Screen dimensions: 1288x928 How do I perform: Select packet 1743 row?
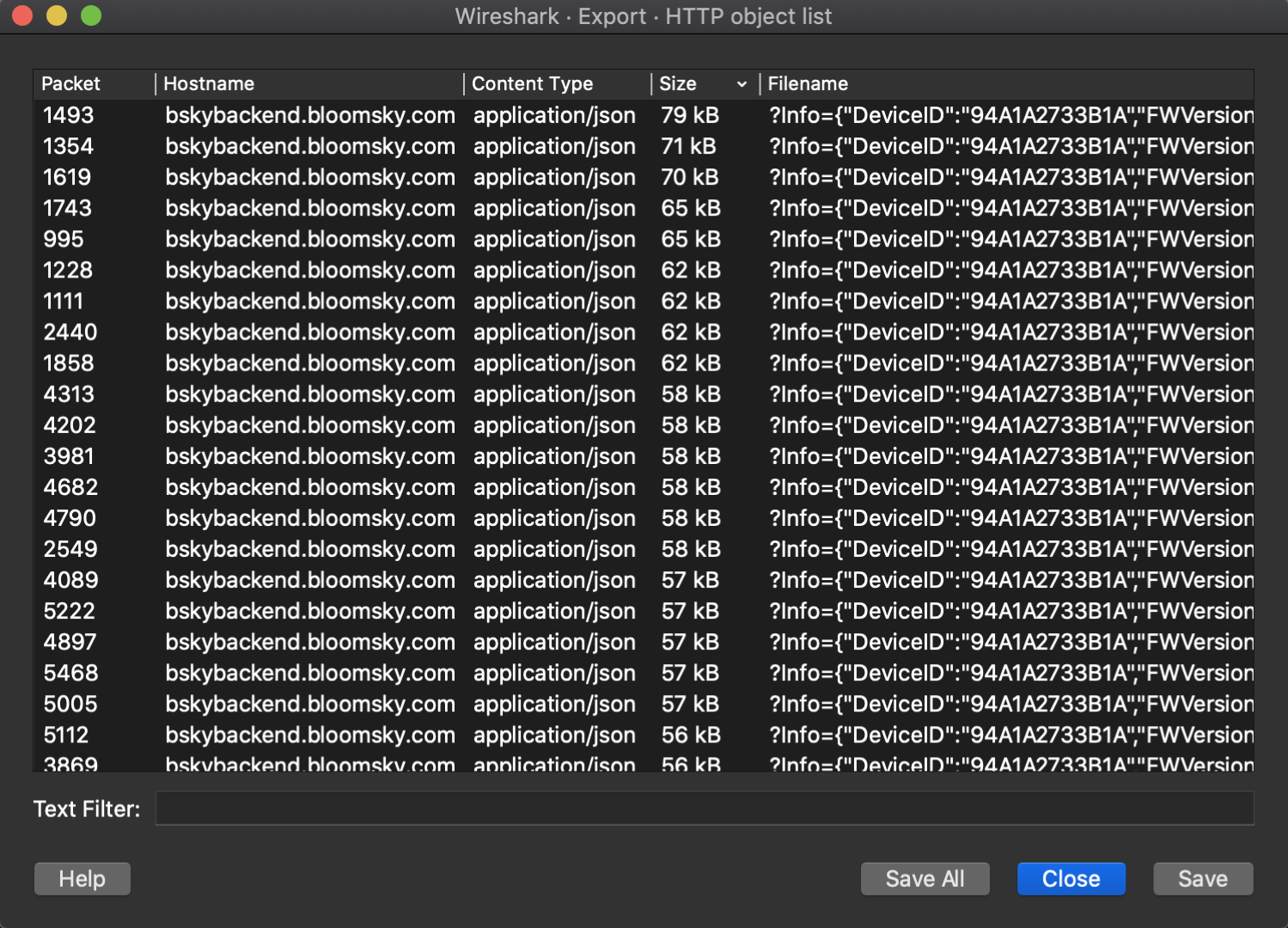point(644,208)
